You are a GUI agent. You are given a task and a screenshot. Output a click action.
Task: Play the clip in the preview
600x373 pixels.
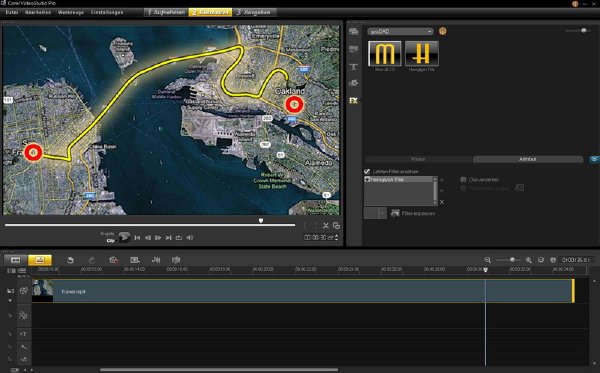(124, 238)
